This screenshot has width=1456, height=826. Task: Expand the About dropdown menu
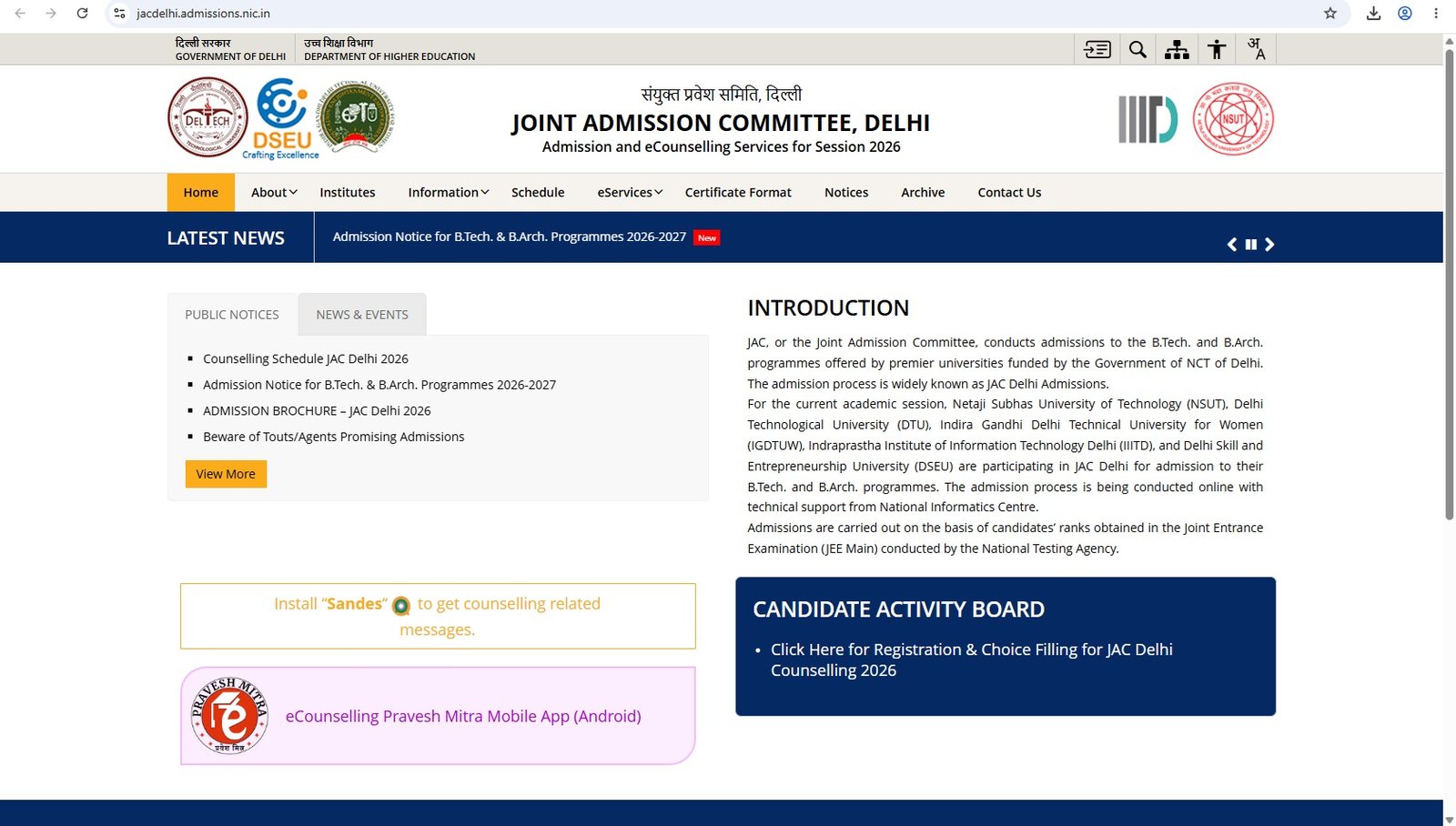click(x=274, y=192)
